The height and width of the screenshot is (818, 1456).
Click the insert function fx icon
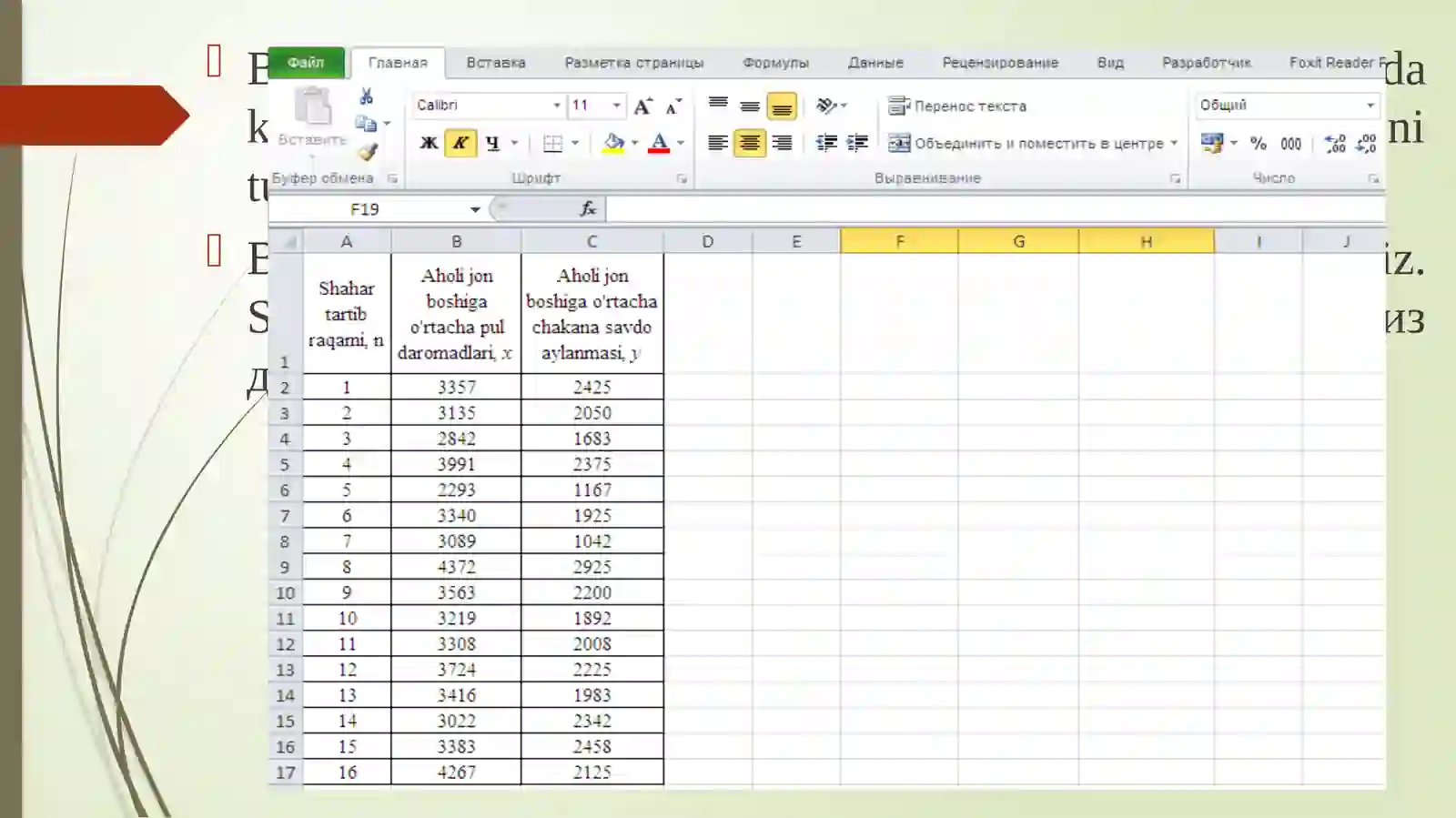[588, 209]
